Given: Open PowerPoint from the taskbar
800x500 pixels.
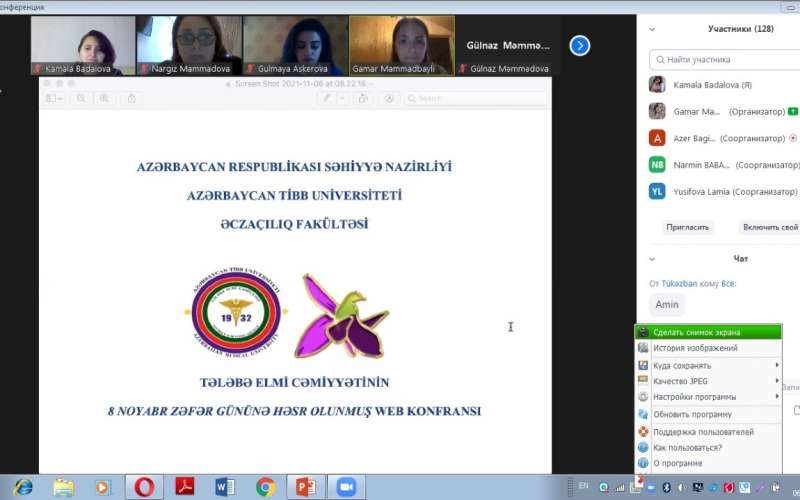Looking at the screenshot, I should point(306,487).
